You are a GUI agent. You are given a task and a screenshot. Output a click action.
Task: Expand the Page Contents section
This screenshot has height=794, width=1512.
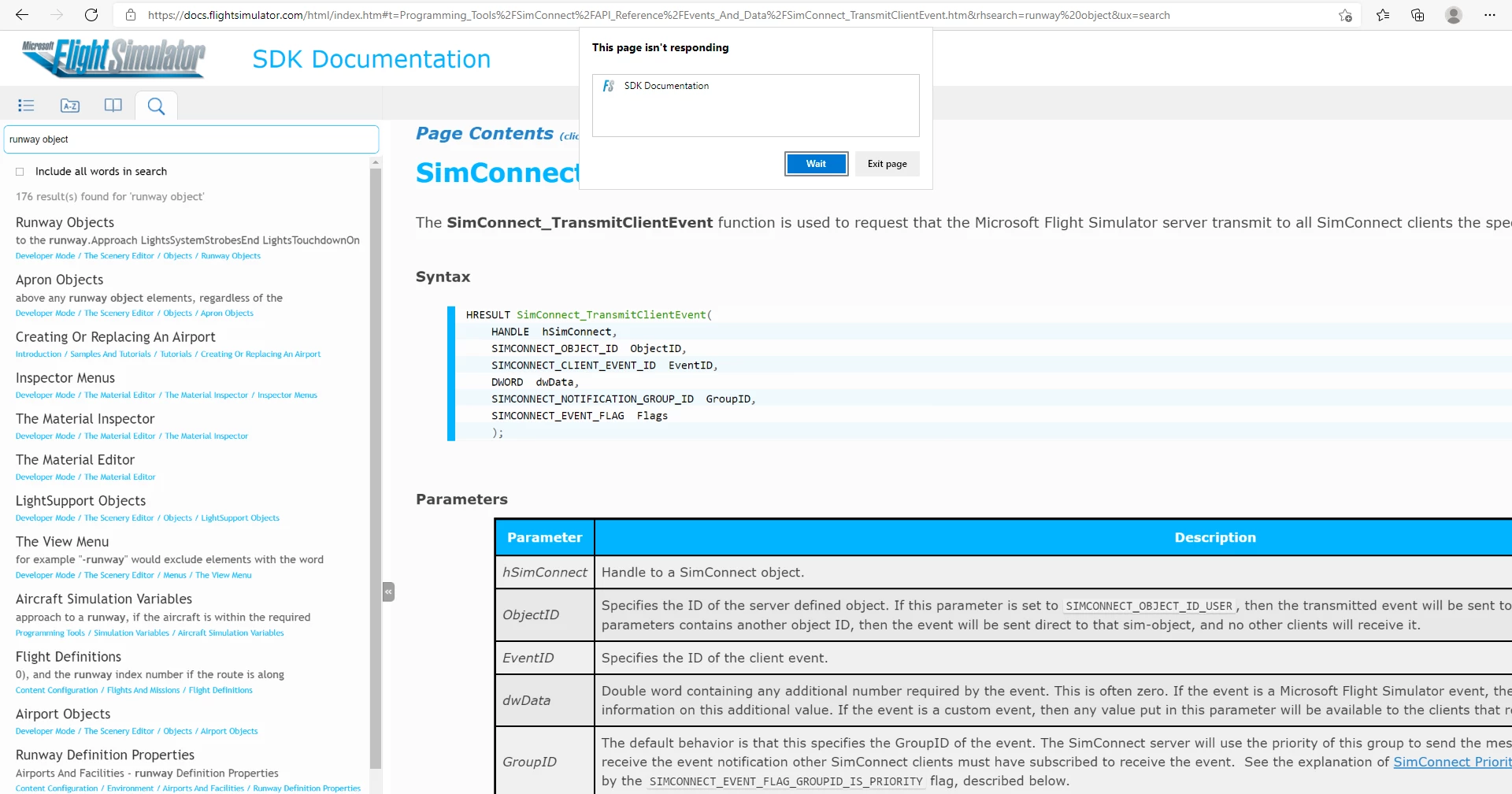point(484,134)
